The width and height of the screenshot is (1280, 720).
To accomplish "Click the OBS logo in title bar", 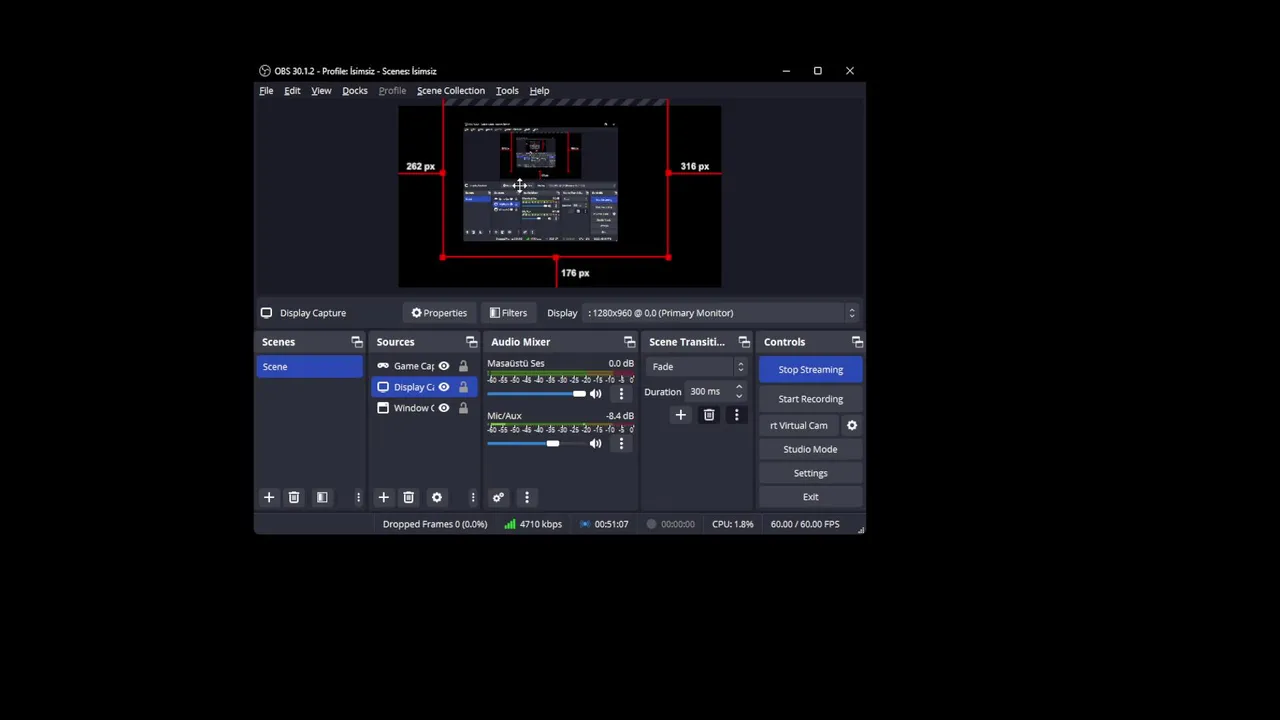I will coord(265,71).
